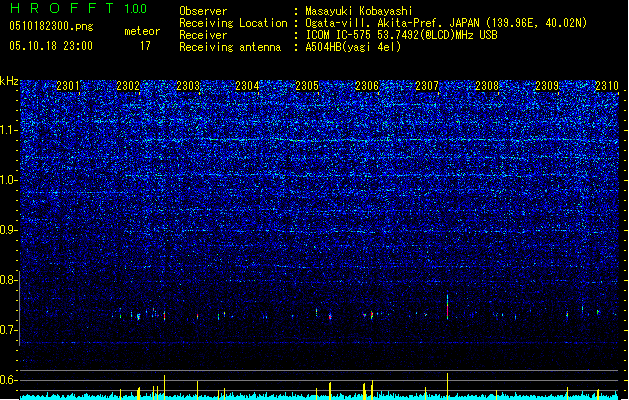Click the 2303 time marker
Viewport: 629px width, 400px height.
[188, 86]
